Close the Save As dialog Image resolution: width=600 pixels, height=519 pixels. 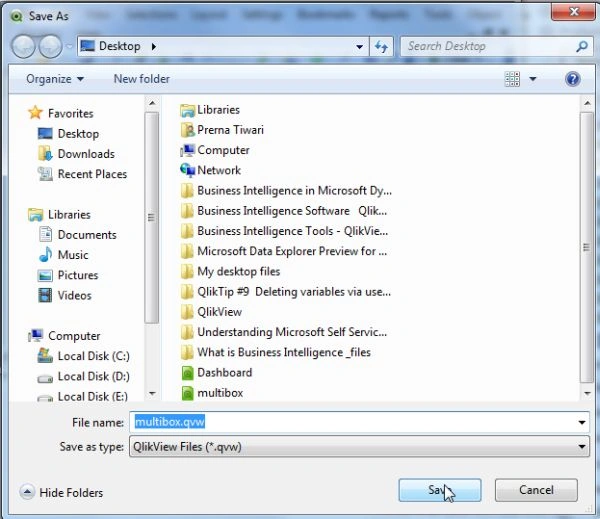point(573,11)
